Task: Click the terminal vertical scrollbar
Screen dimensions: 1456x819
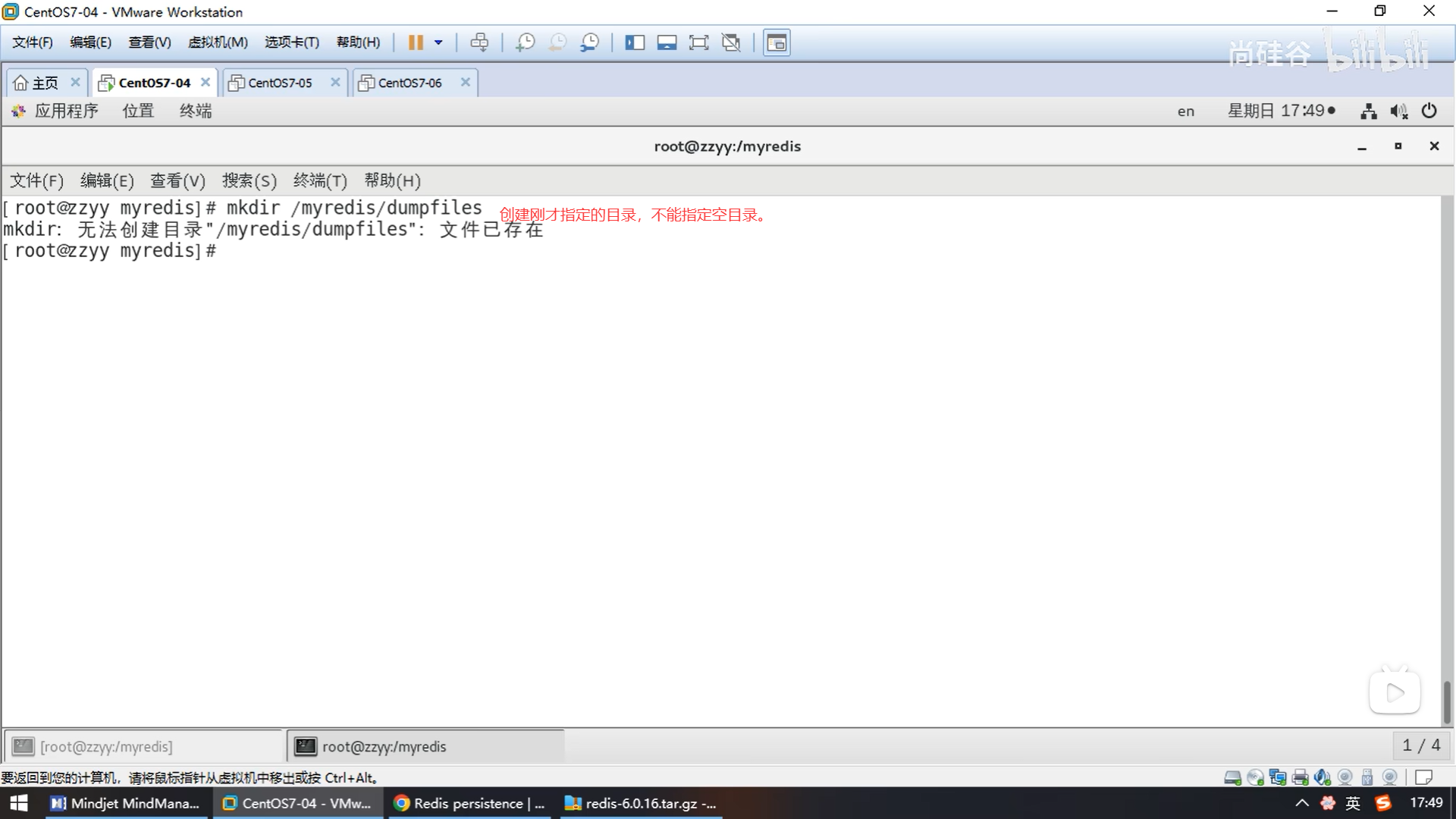Action: point(1447,701)
